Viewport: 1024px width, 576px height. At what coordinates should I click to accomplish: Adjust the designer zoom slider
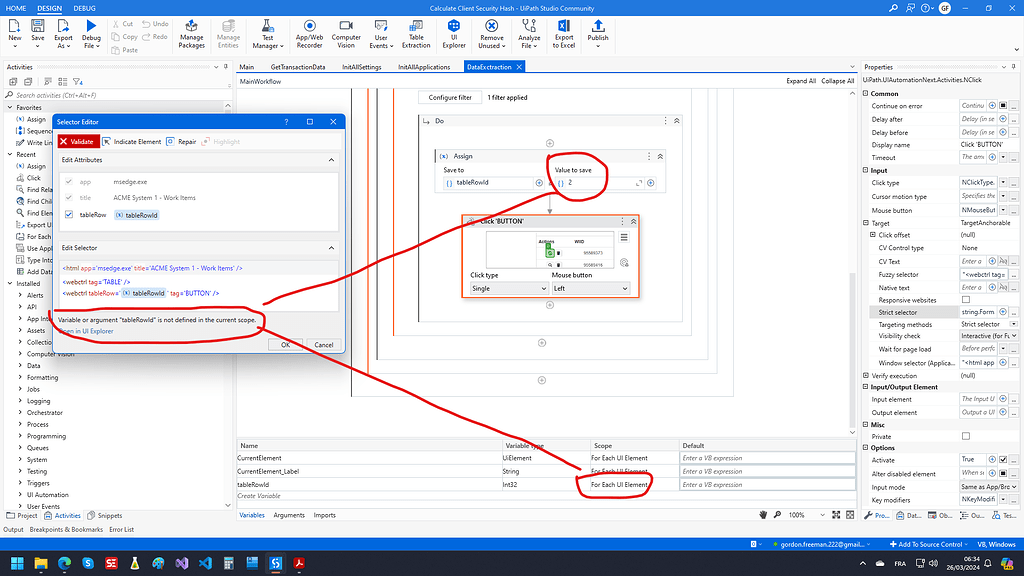[798, 514]
